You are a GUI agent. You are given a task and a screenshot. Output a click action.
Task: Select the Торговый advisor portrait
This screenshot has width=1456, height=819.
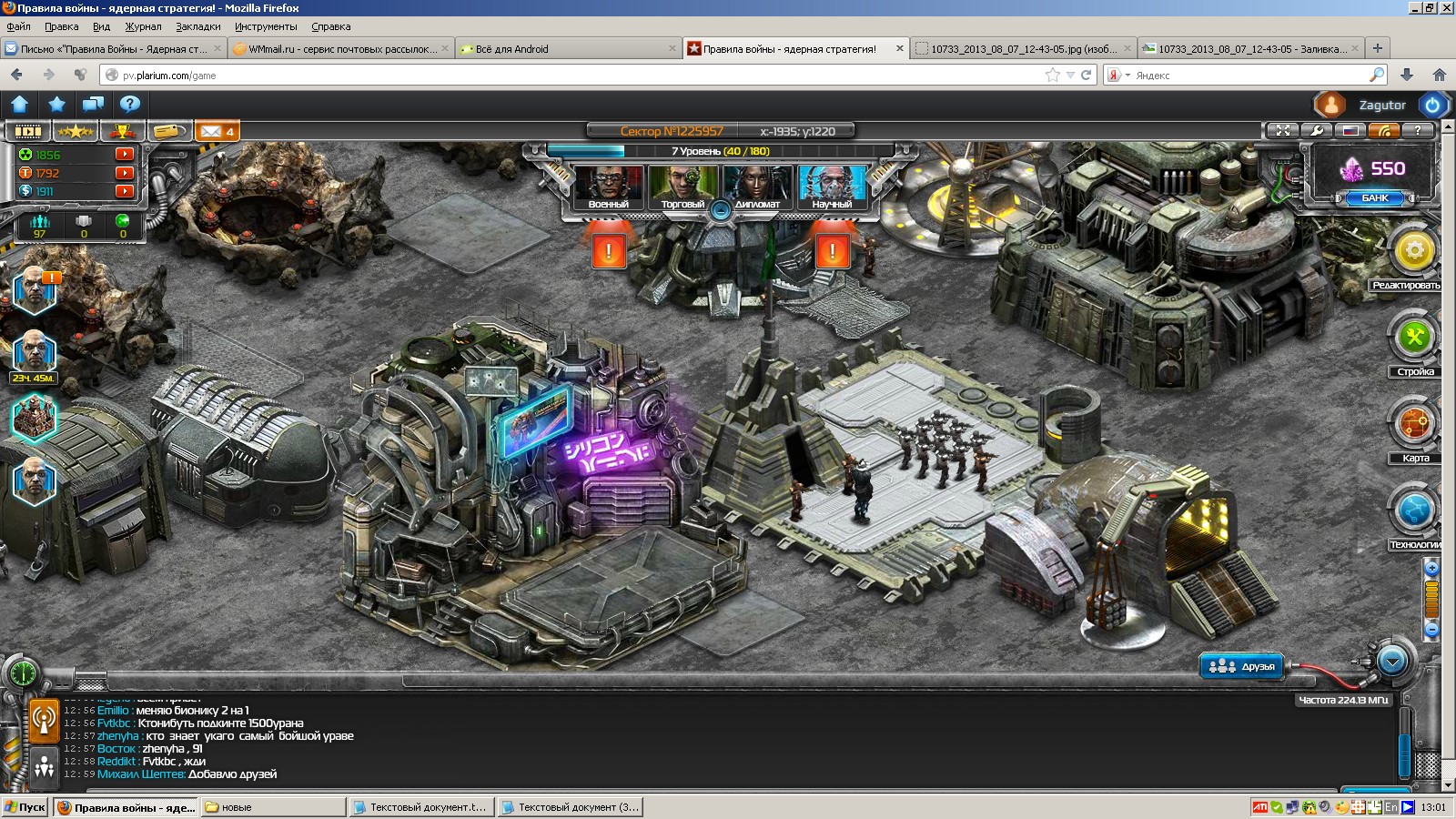tap(682, 187)
